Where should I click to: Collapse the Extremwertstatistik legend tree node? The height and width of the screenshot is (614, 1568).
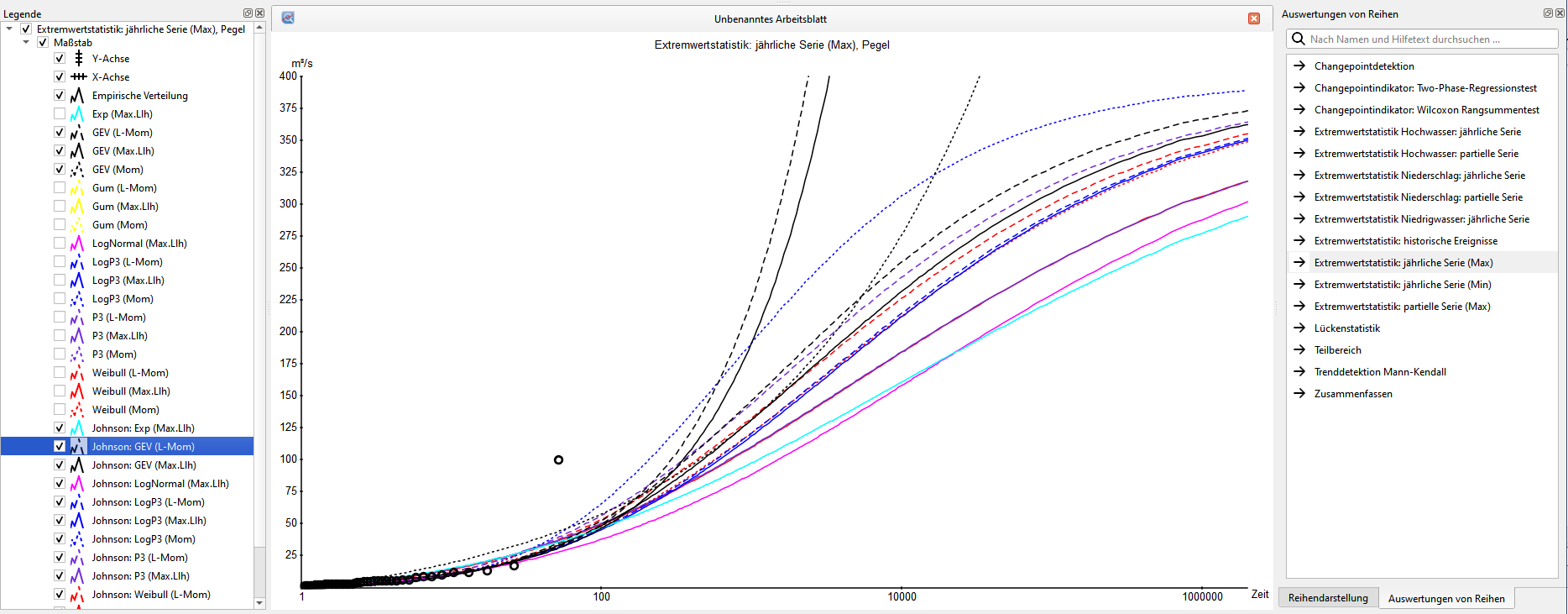coord(9,29)
